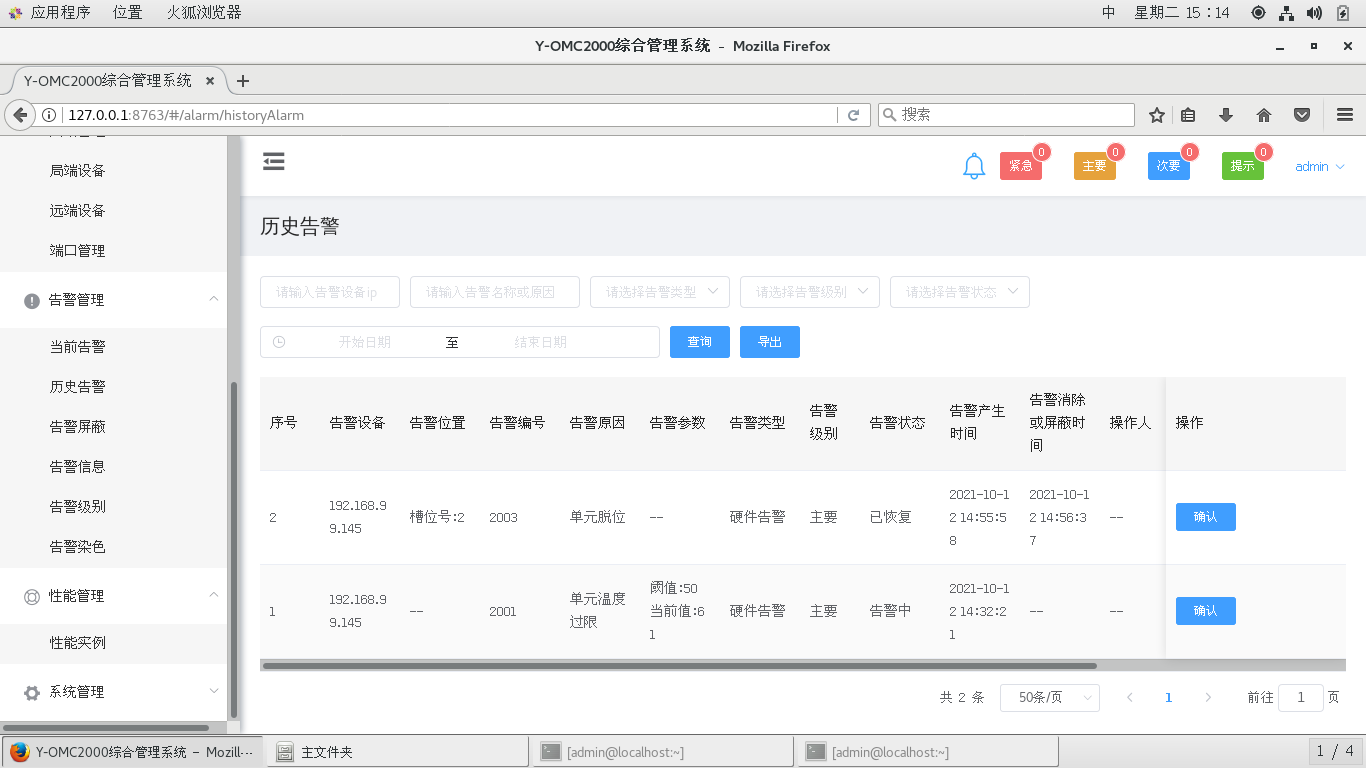
Task: Open Firefox downloads arrow icon
Action: [x=1226, y=115]
